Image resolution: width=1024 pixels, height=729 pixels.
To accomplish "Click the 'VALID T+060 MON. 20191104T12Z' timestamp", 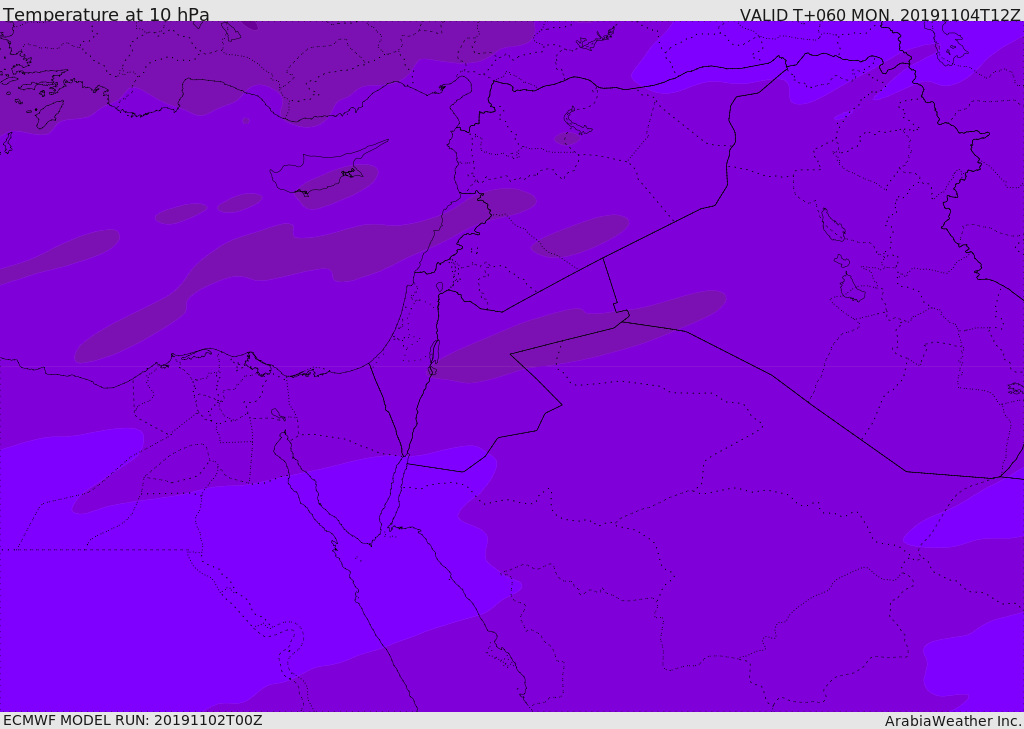I will pos(880,14).
